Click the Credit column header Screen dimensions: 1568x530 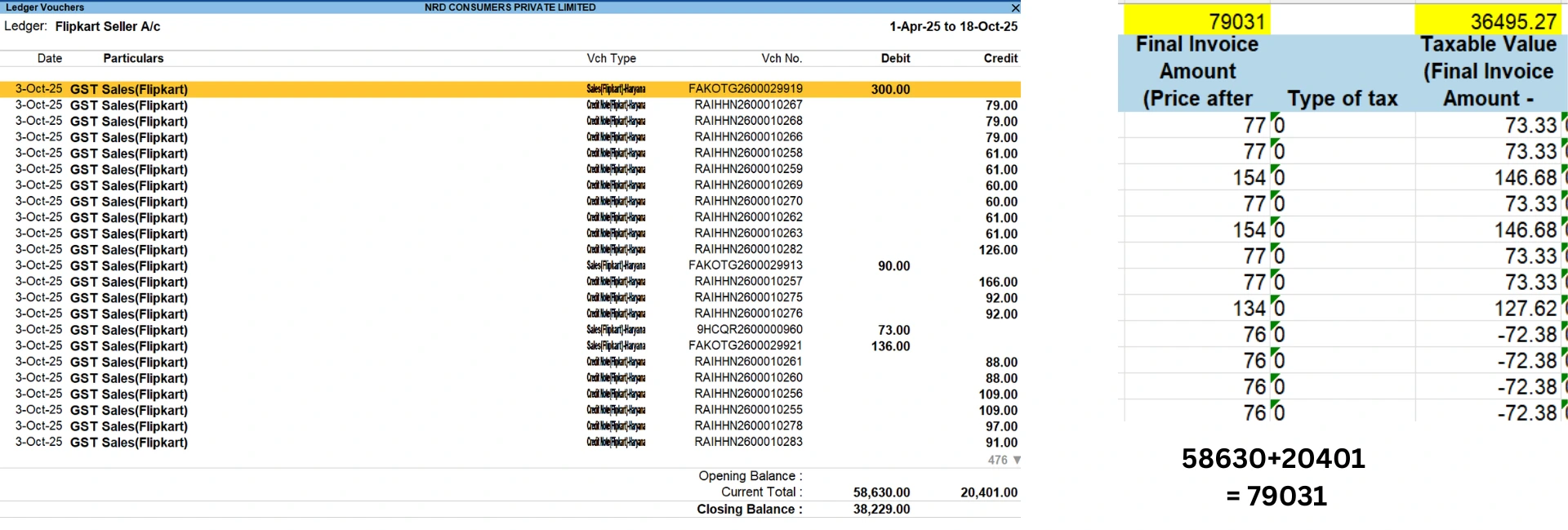point(1000,59)
